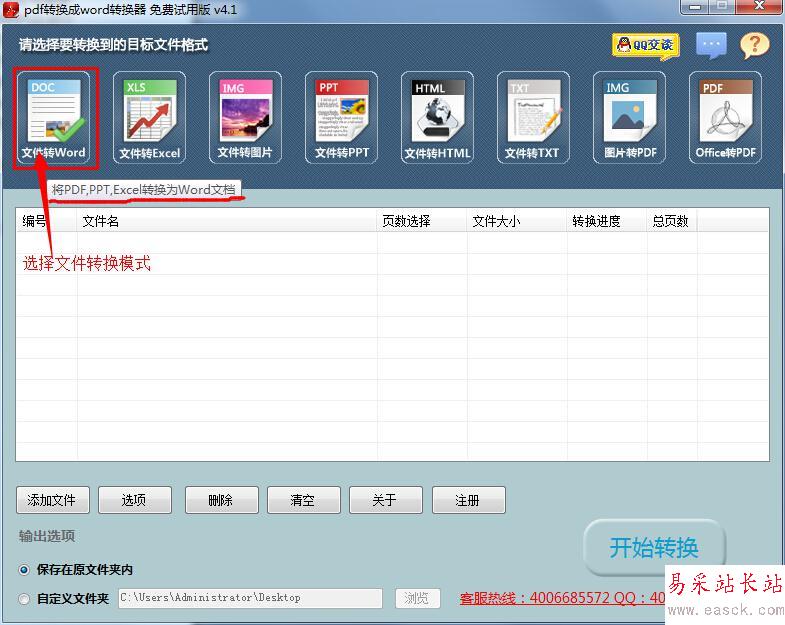785x625 pixels.
Task: Minimize the converter window
Action: pos(694,7)
